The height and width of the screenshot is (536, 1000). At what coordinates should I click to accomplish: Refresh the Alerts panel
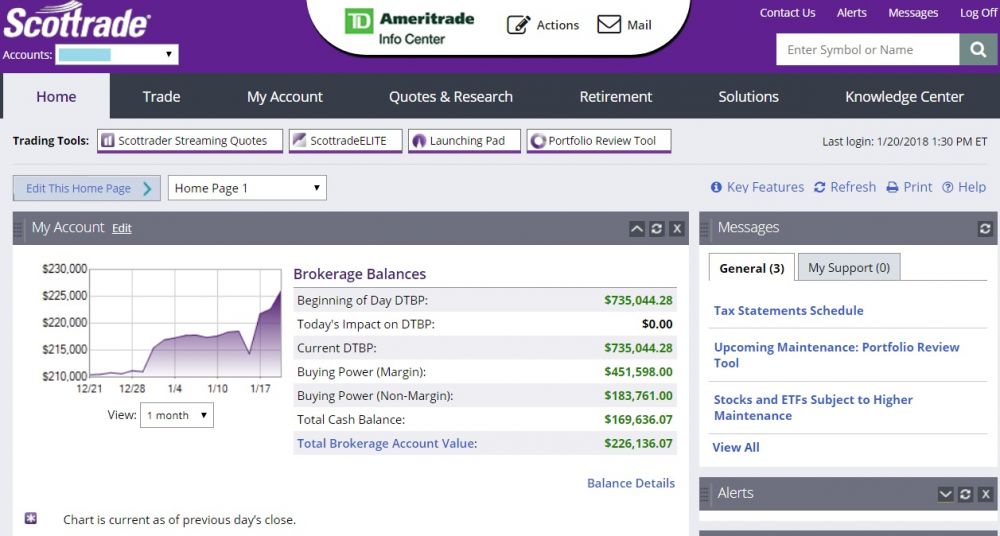point(965,494)
